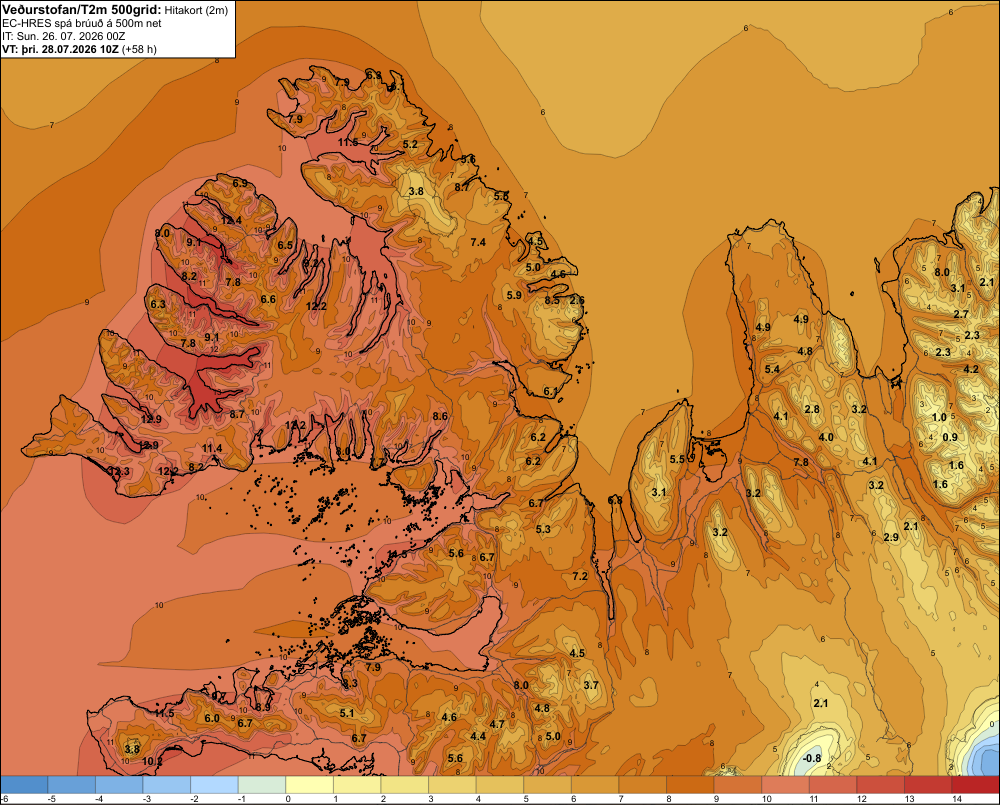The height and width of the screenshot is (805, 1000).
Task: Pick the blue legend swatch between -6 and -5
Action: (x=24, y=784)
